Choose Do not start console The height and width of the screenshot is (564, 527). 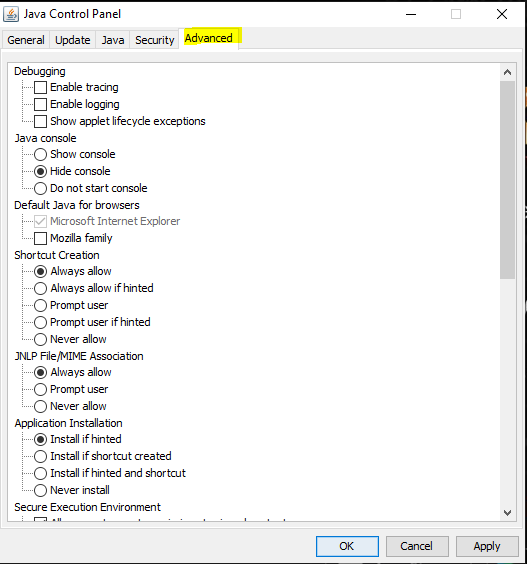(x=40, y=188)
